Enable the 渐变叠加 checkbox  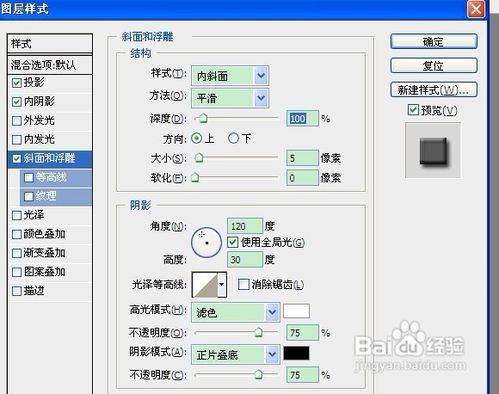pos(17,253)
